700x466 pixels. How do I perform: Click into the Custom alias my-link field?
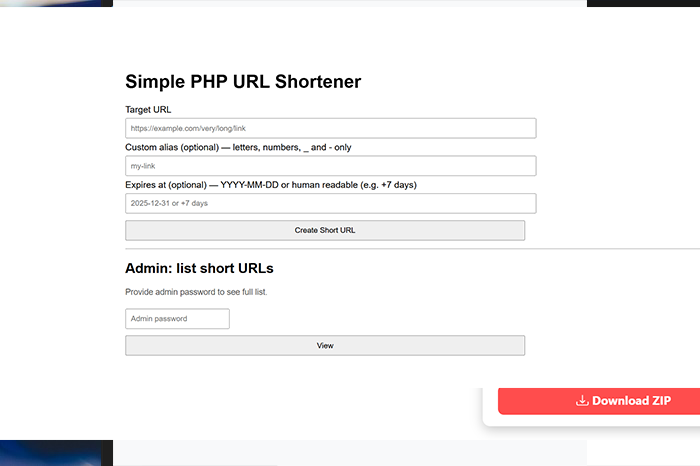point(330,166)
